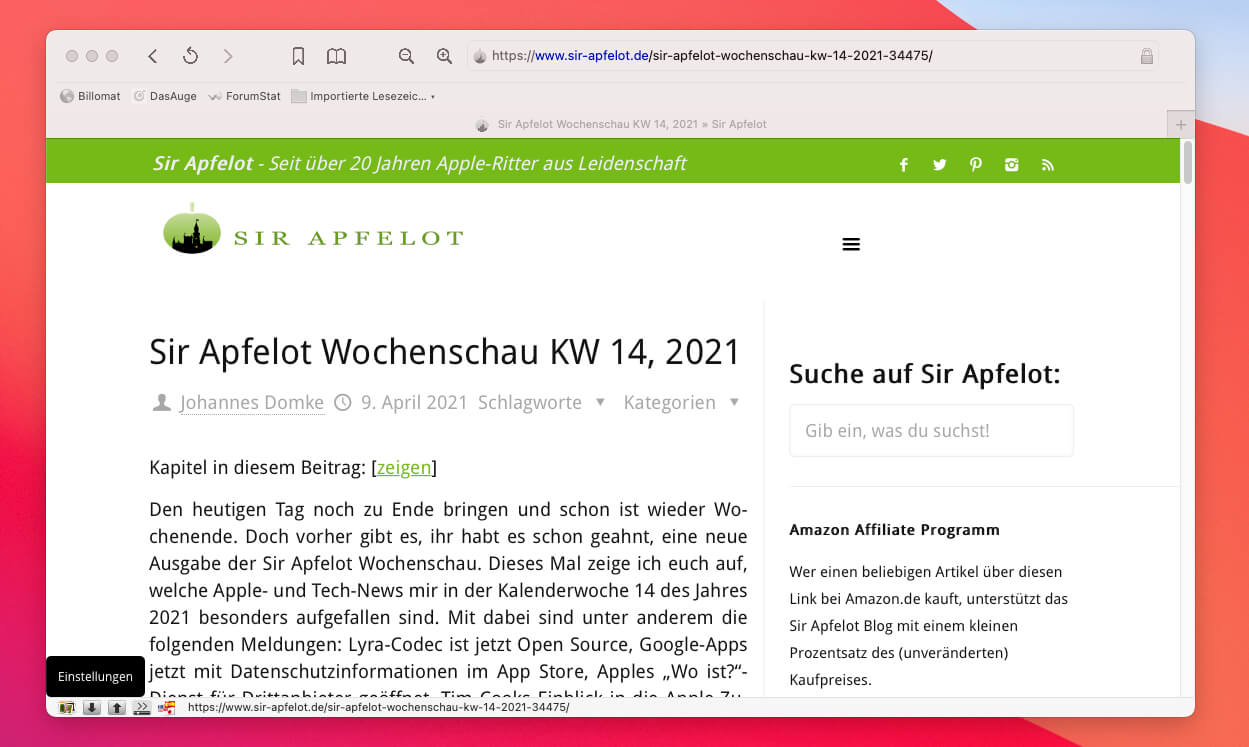Open Sir Apfelot's Facebook page icon

(903, 165)
